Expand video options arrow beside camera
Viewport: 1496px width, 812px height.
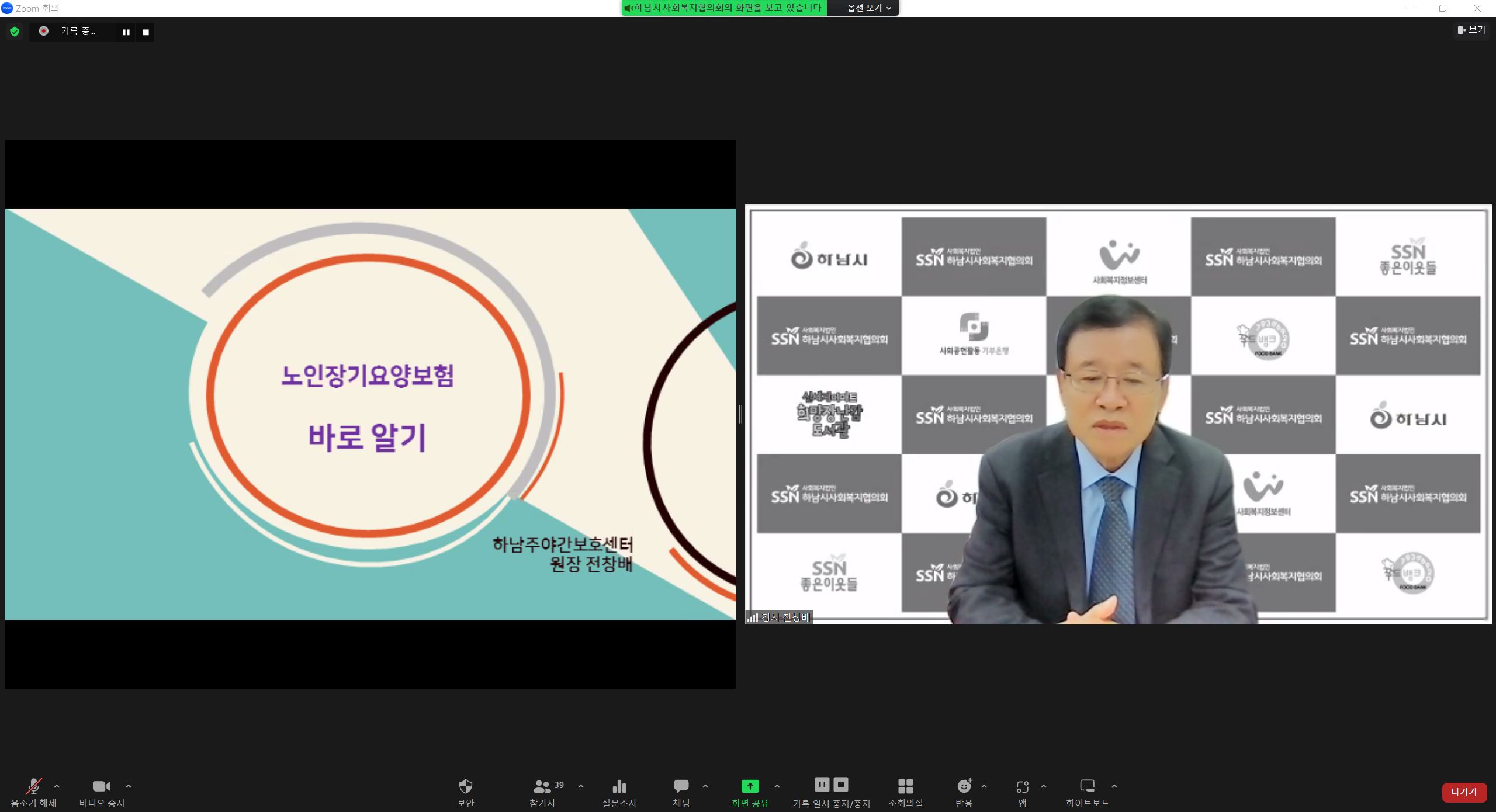tap(129, 786)
